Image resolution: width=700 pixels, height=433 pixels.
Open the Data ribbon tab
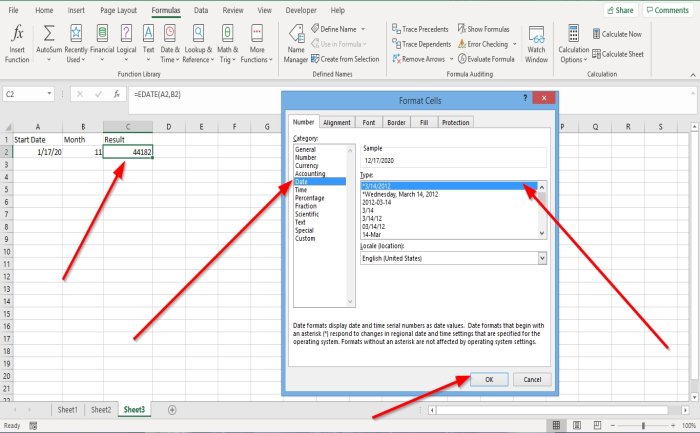pos(201,9)
